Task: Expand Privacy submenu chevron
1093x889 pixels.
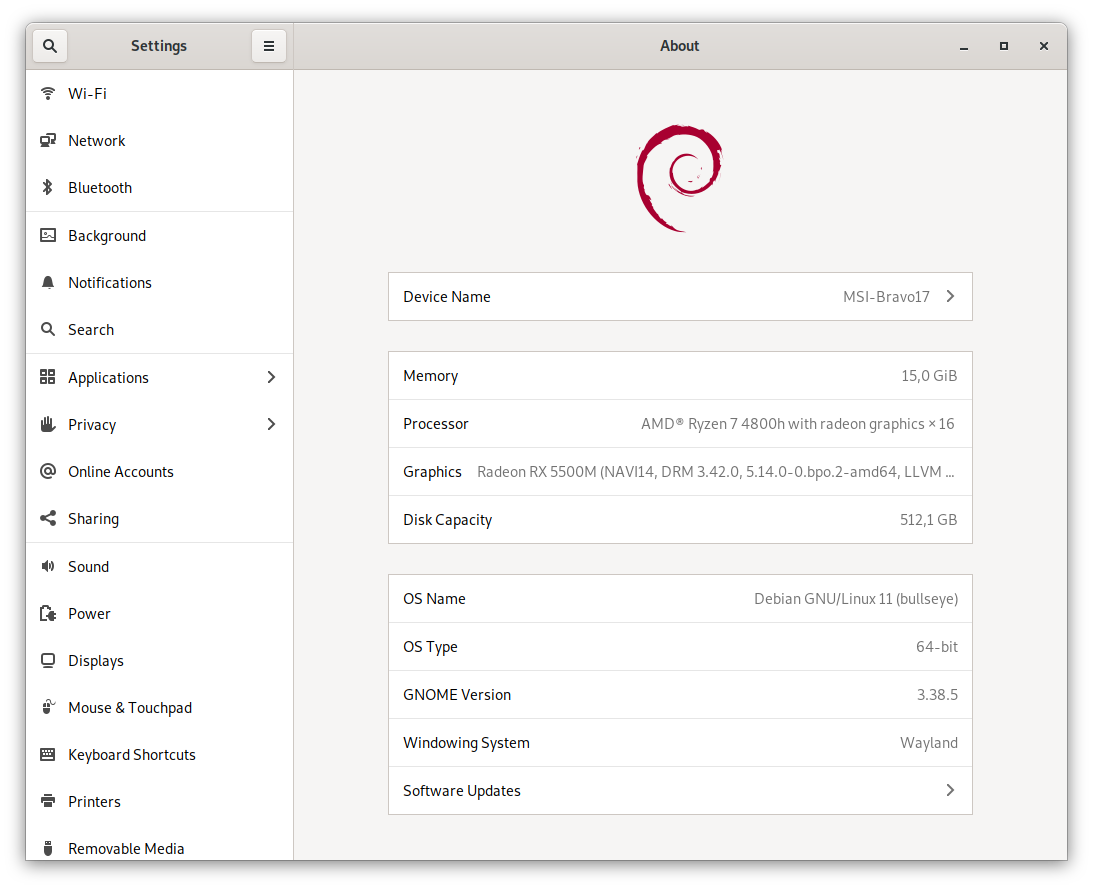Action: 271,424
